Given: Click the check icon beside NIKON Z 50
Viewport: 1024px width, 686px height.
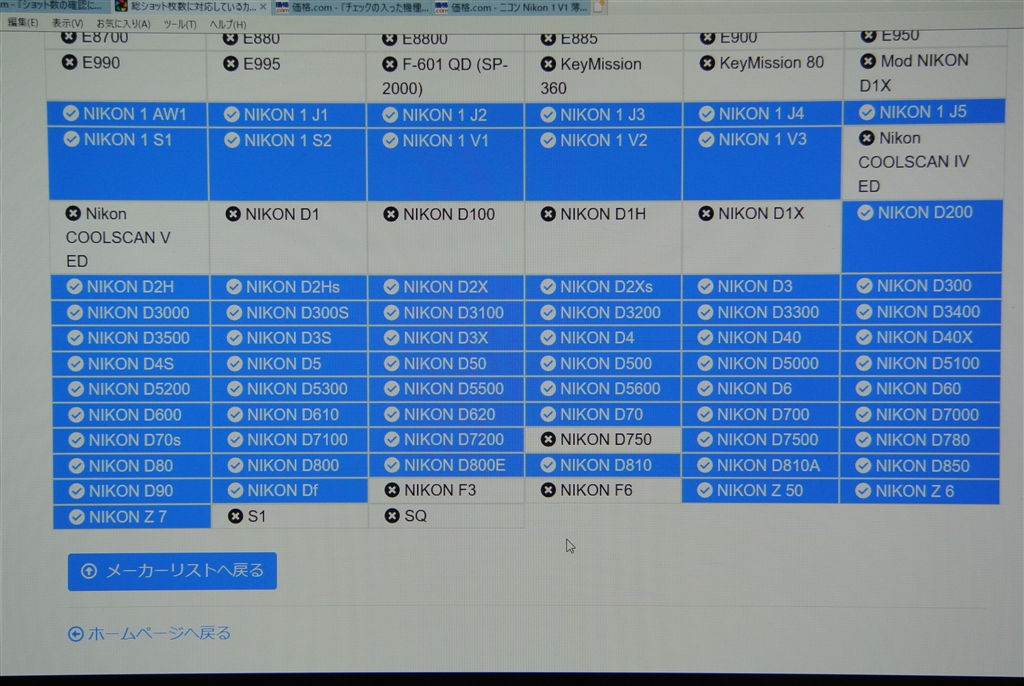Looking at the screenshot, I should pyautogui.click(x=705, y=491).
